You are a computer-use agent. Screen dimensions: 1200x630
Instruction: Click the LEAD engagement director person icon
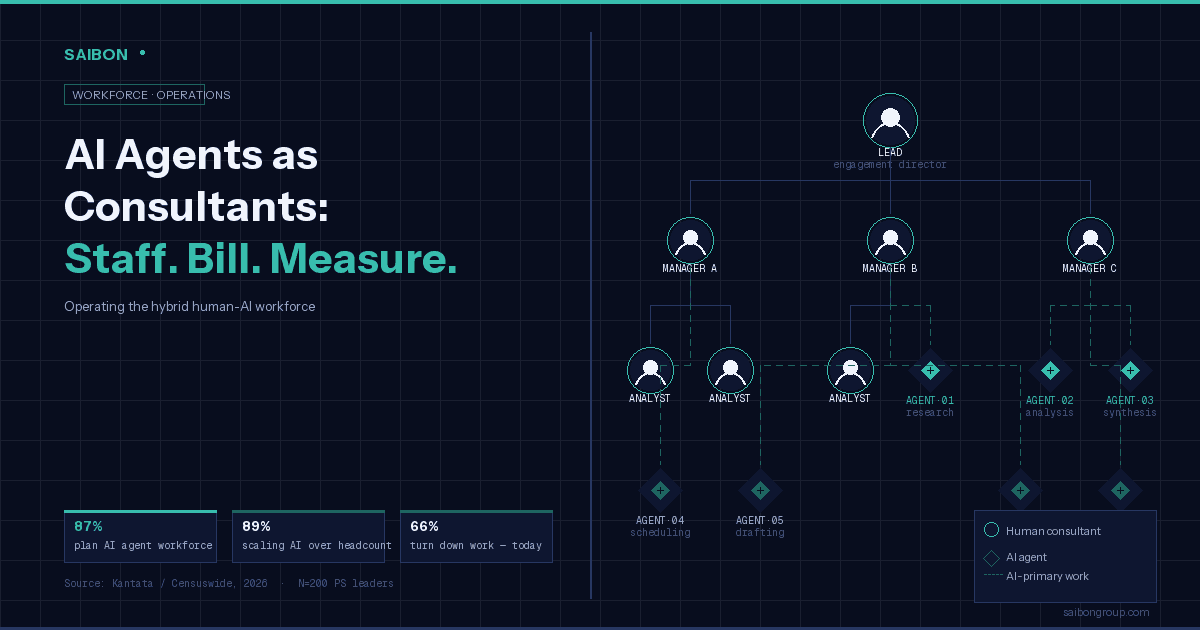tap(890, 120)
